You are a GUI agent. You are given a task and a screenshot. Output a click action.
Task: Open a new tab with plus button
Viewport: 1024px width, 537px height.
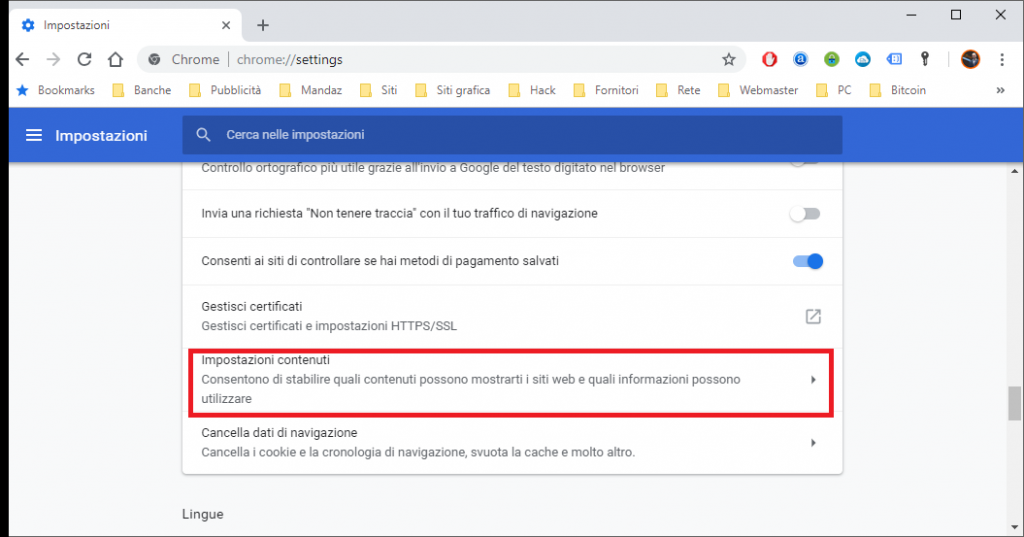point(263,25)
